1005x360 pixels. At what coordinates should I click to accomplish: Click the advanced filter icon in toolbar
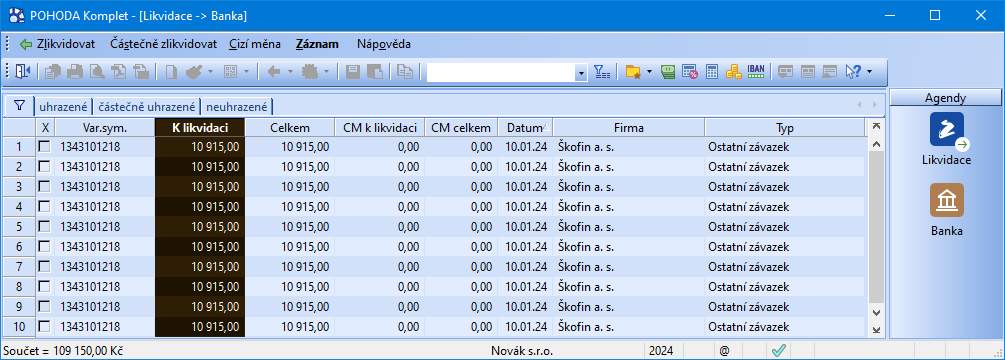click(x=602, y=72)
